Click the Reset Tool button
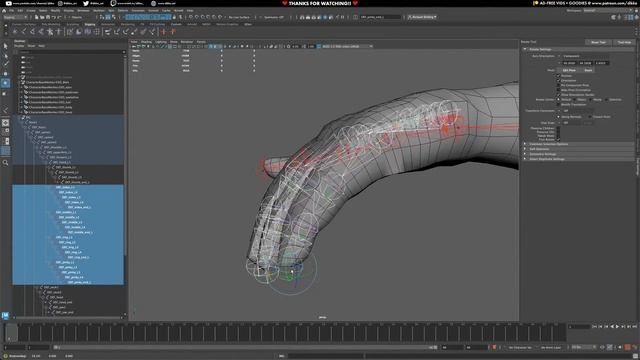640x360 pixels. (598, 42)
